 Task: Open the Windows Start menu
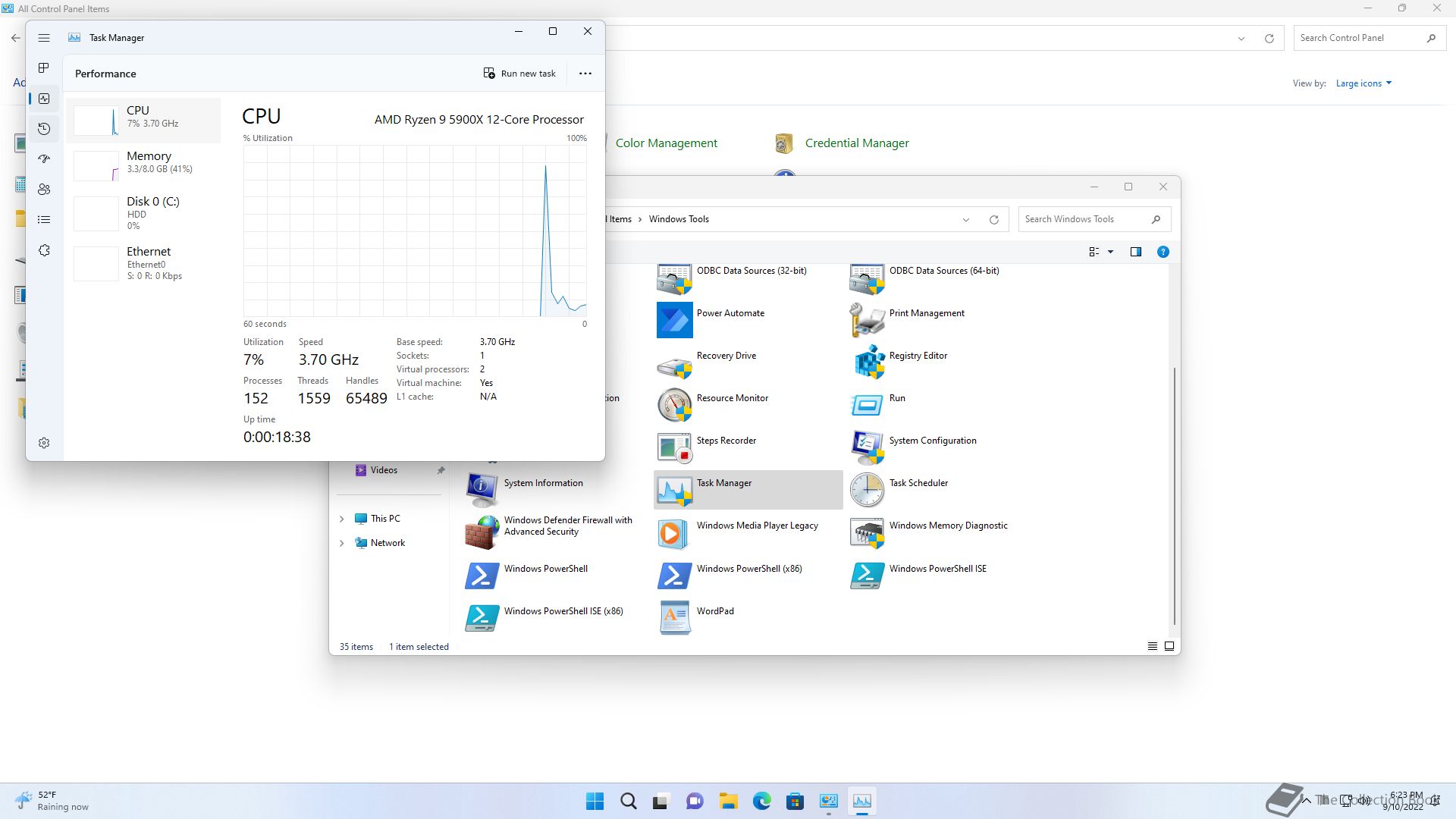pos(595,801)
